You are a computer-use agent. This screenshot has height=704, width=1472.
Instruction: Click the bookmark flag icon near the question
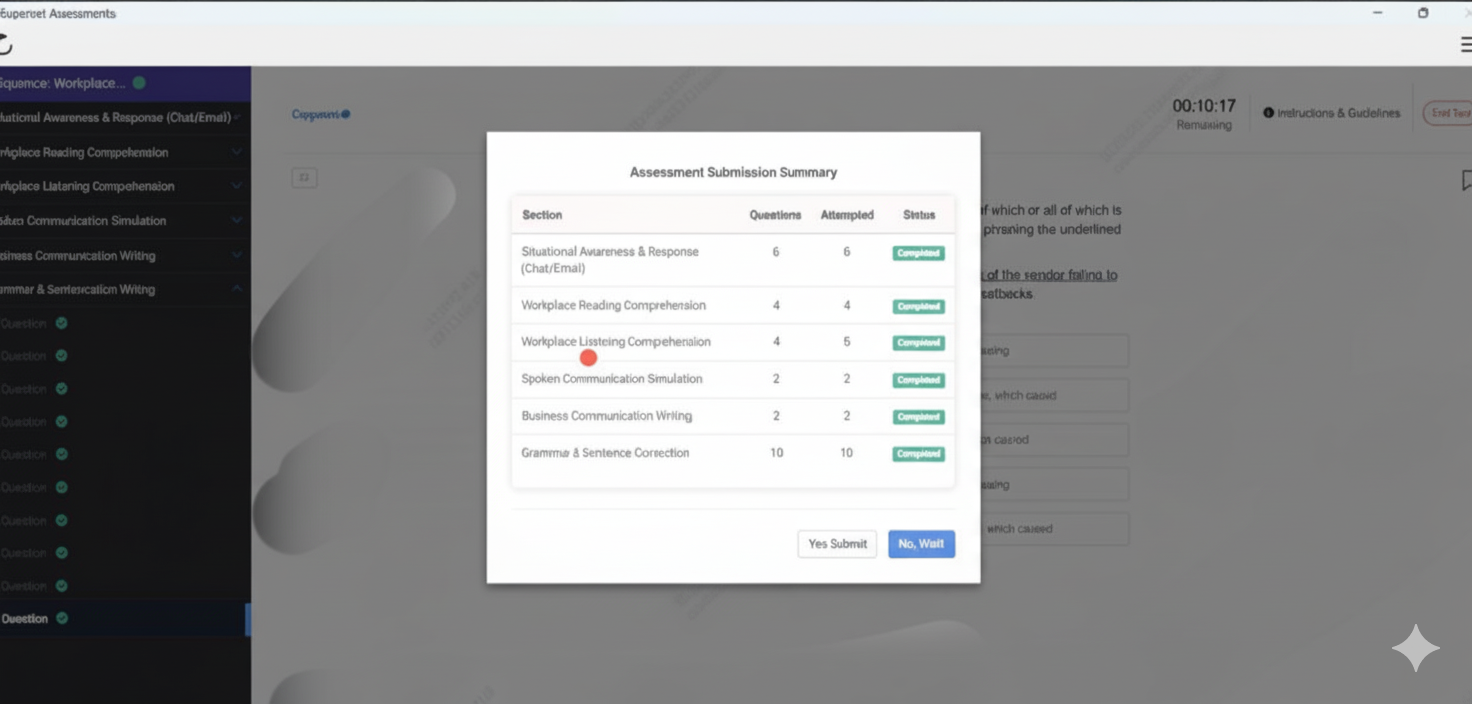pyautogui.click(x=1466, y=180)
